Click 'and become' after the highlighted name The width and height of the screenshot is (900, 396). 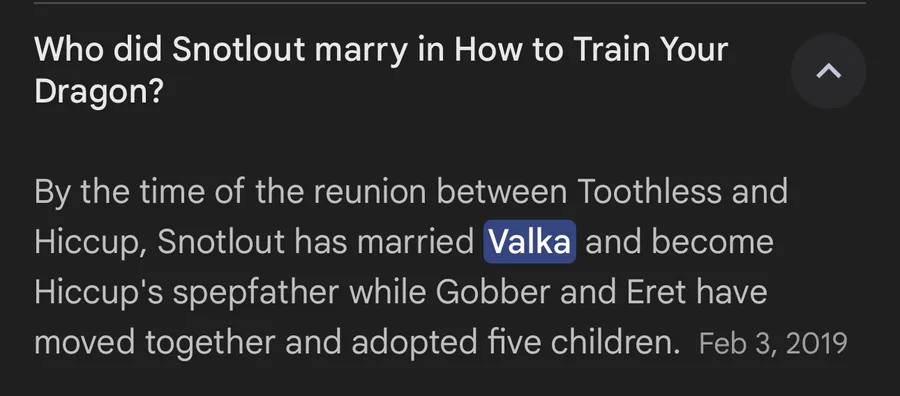(680, 242)
